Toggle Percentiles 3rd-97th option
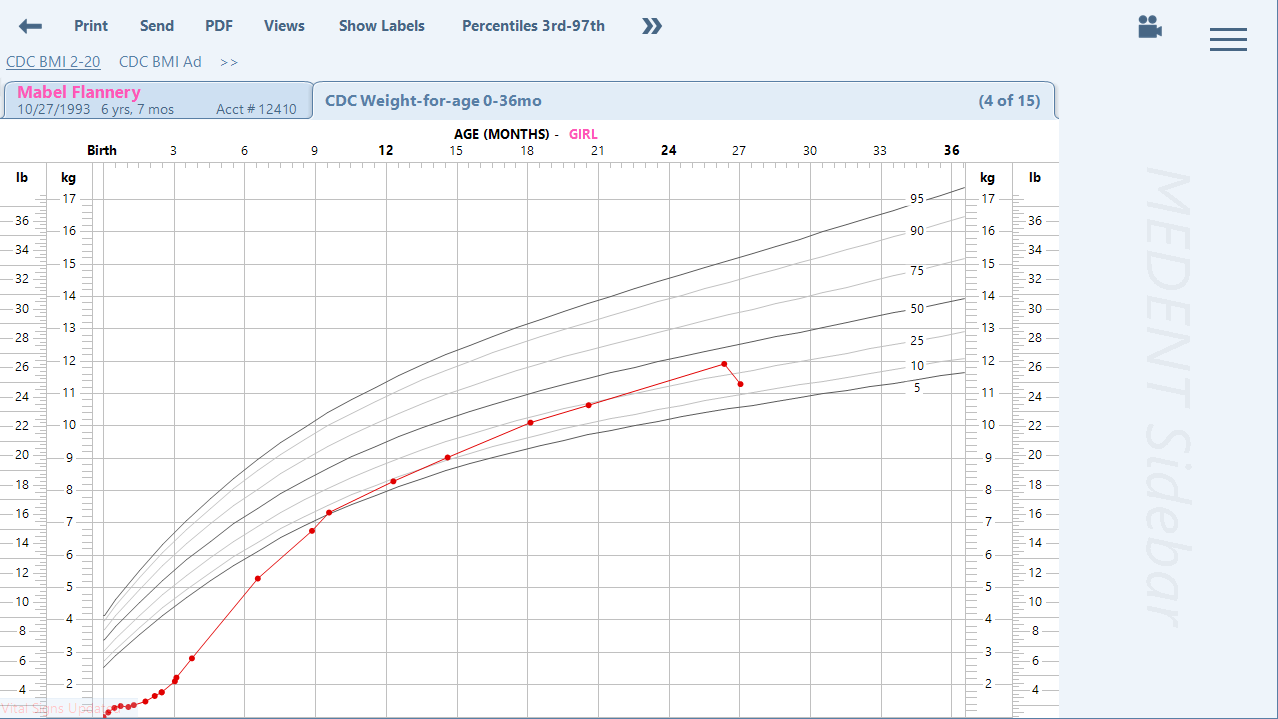The image size is (1278, 719). pos(533,26)
